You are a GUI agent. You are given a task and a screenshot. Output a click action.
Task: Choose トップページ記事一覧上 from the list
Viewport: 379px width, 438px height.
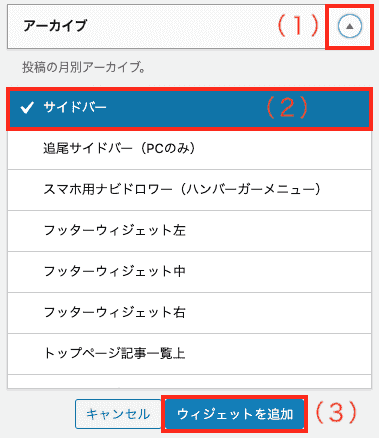pos(189,354)
